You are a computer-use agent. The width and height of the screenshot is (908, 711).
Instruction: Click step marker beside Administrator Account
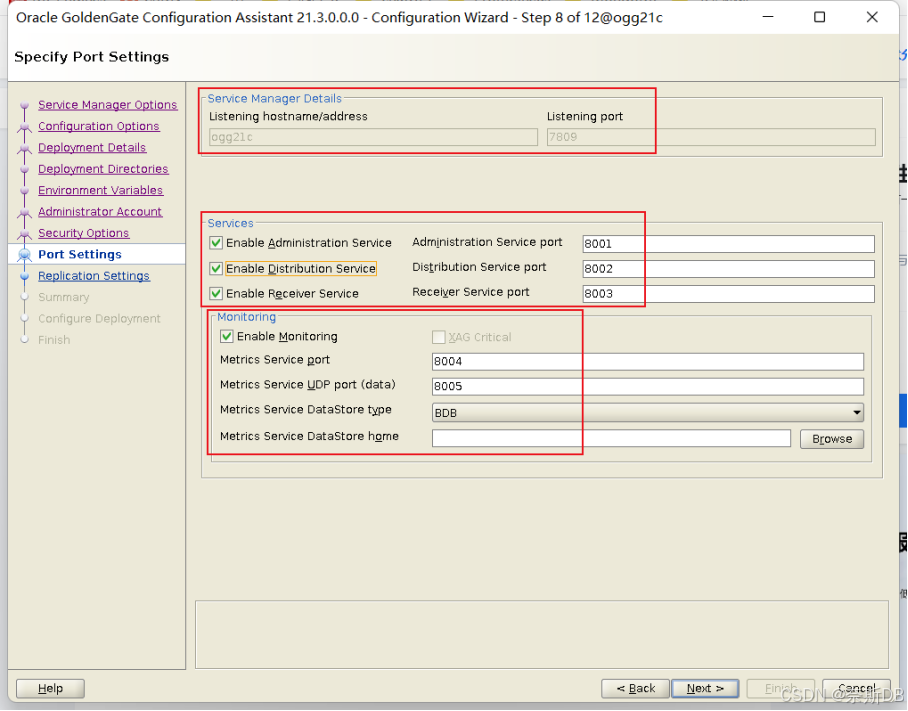click(24, 212)
